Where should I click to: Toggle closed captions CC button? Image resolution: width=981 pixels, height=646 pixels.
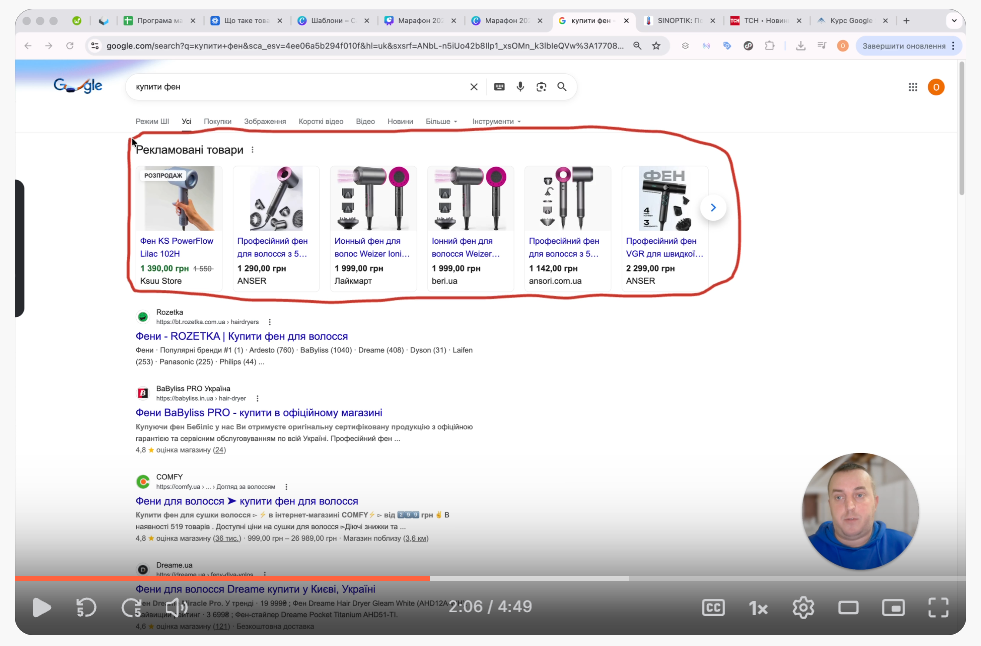713,607
